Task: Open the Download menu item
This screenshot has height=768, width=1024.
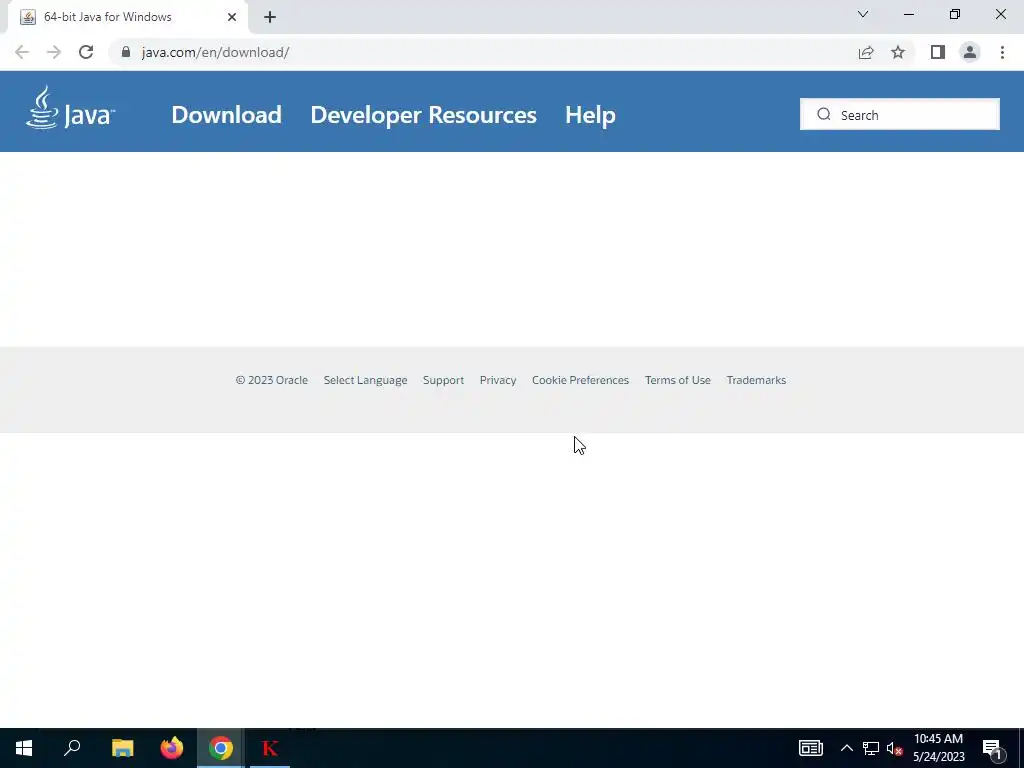Action: tap(227, 115)
